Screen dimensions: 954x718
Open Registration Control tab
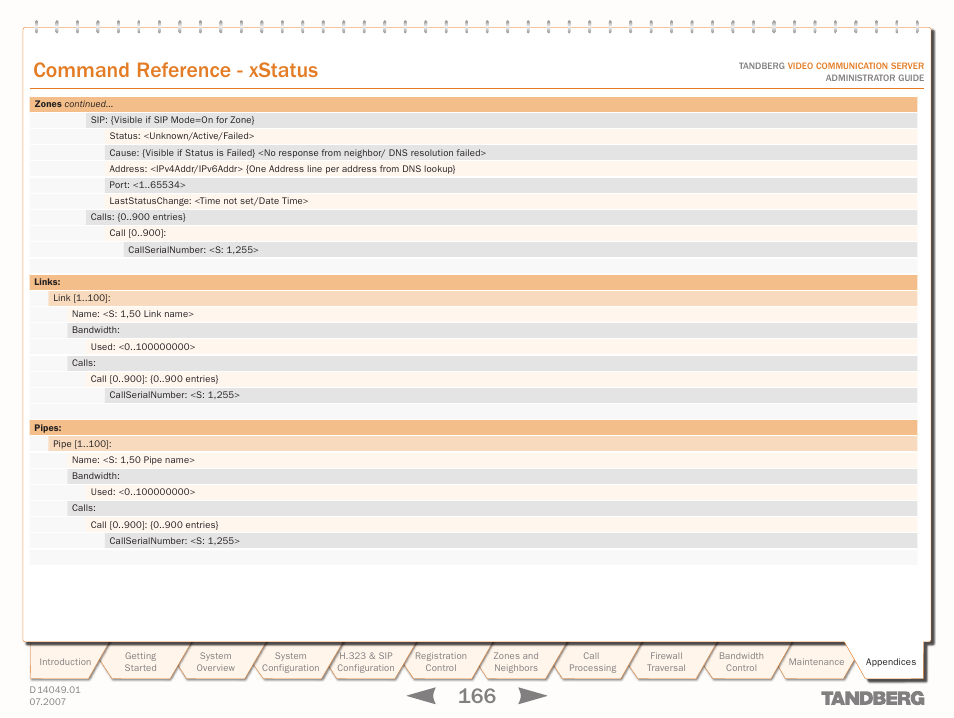pos(440,661)
